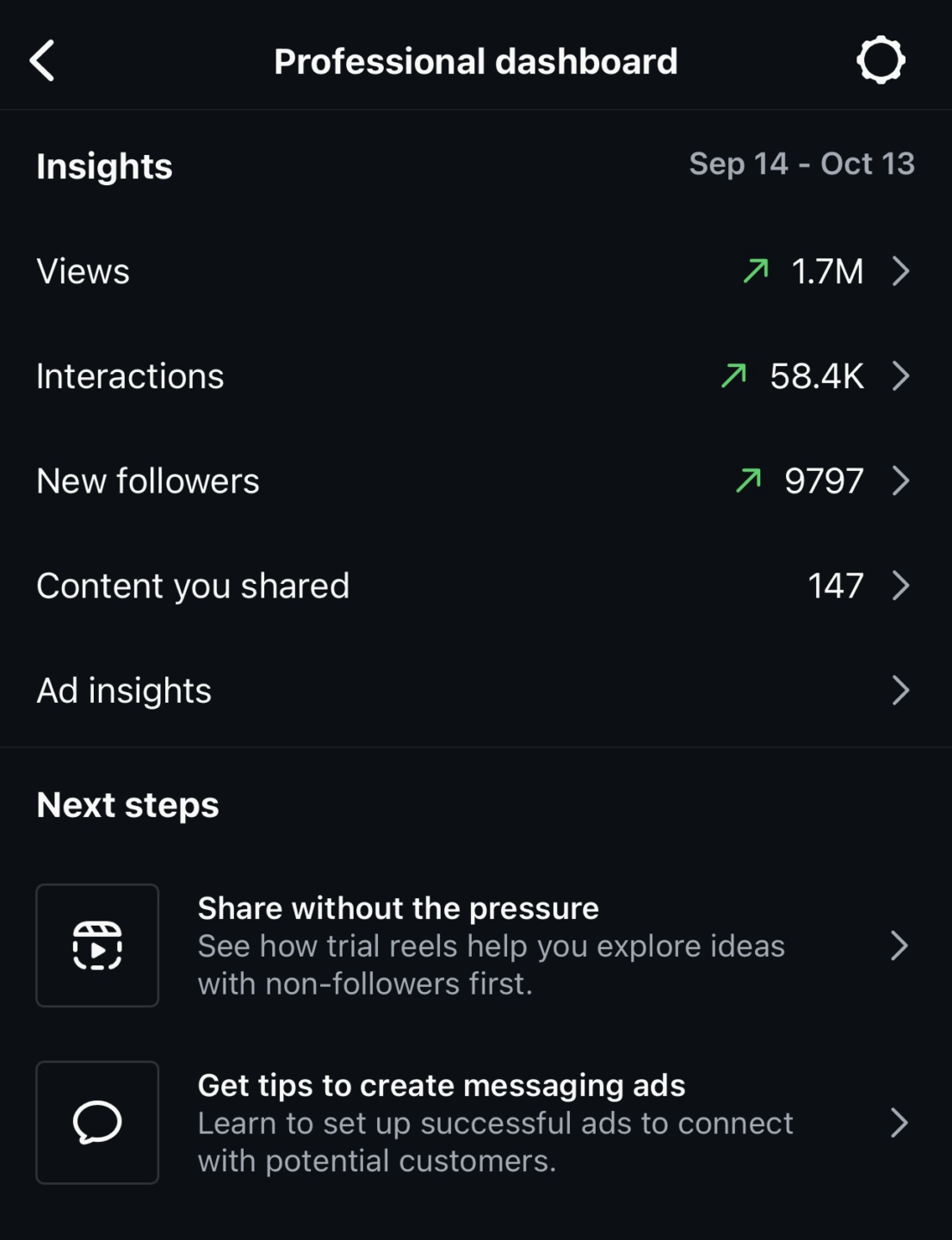Tap the back arrow icon
The height and width of the screenshot is (1240, 952).
tap(42, 61)
